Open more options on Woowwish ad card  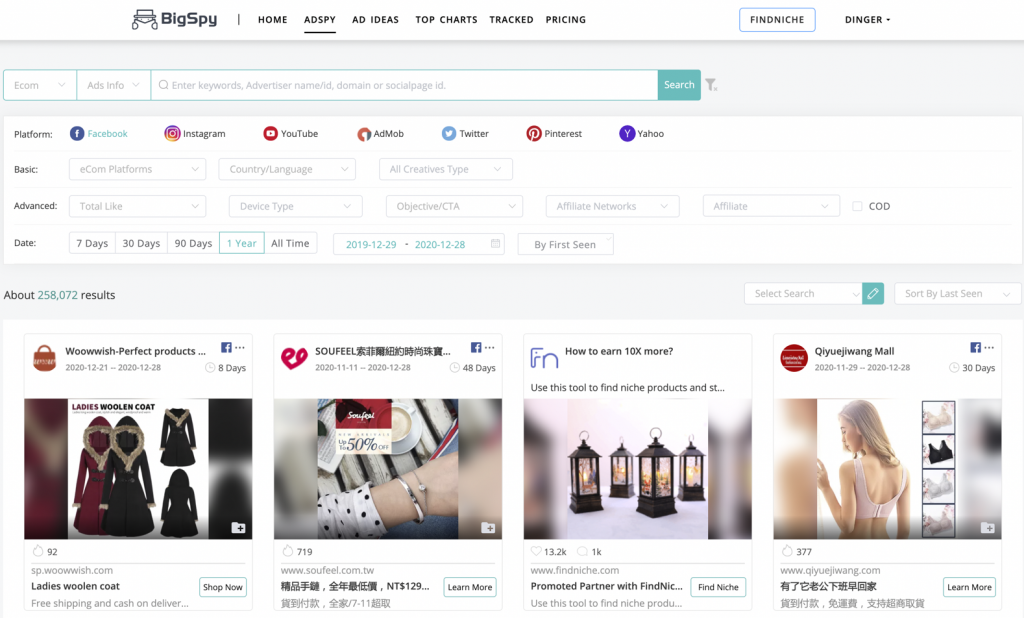click(x=240, y=348)
